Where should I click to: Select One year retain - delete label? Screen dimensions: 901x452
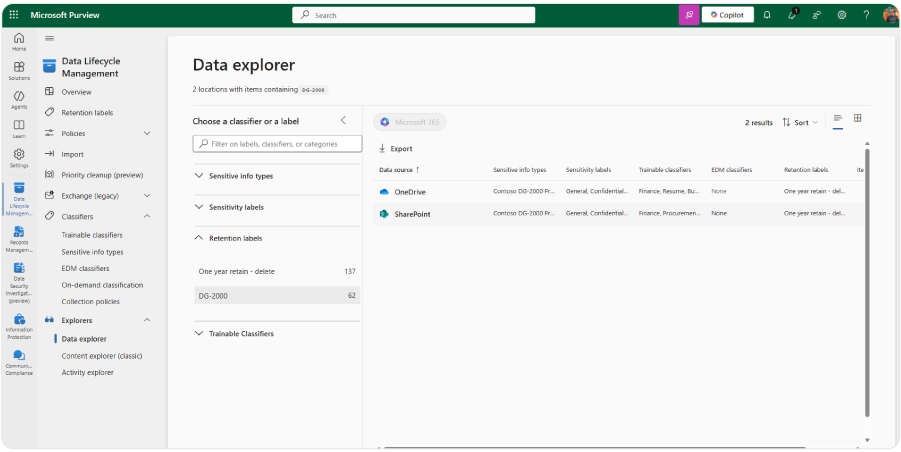(277, 272)
